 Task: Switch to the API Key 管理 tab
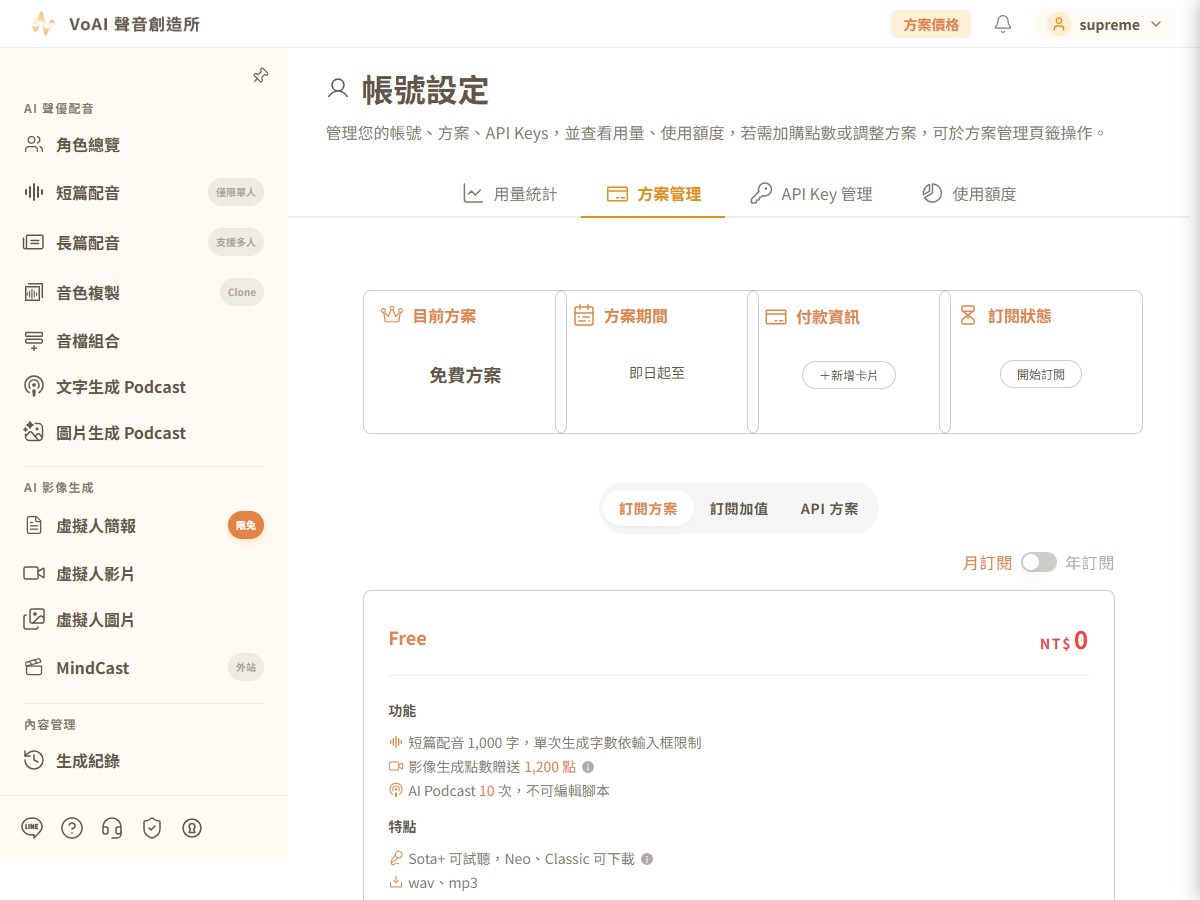tap(811, 194)
